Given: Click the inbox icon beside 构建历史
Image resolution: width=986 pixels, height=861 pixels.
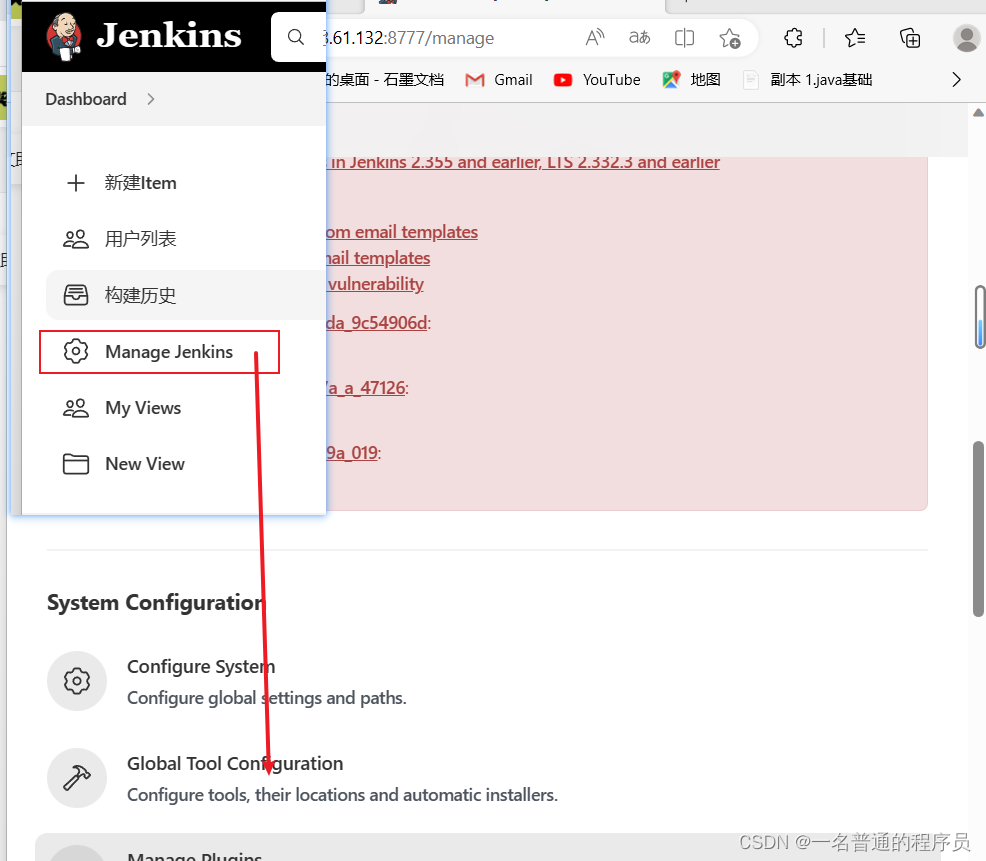Looking at the screenshot, I should click(76, 295).
